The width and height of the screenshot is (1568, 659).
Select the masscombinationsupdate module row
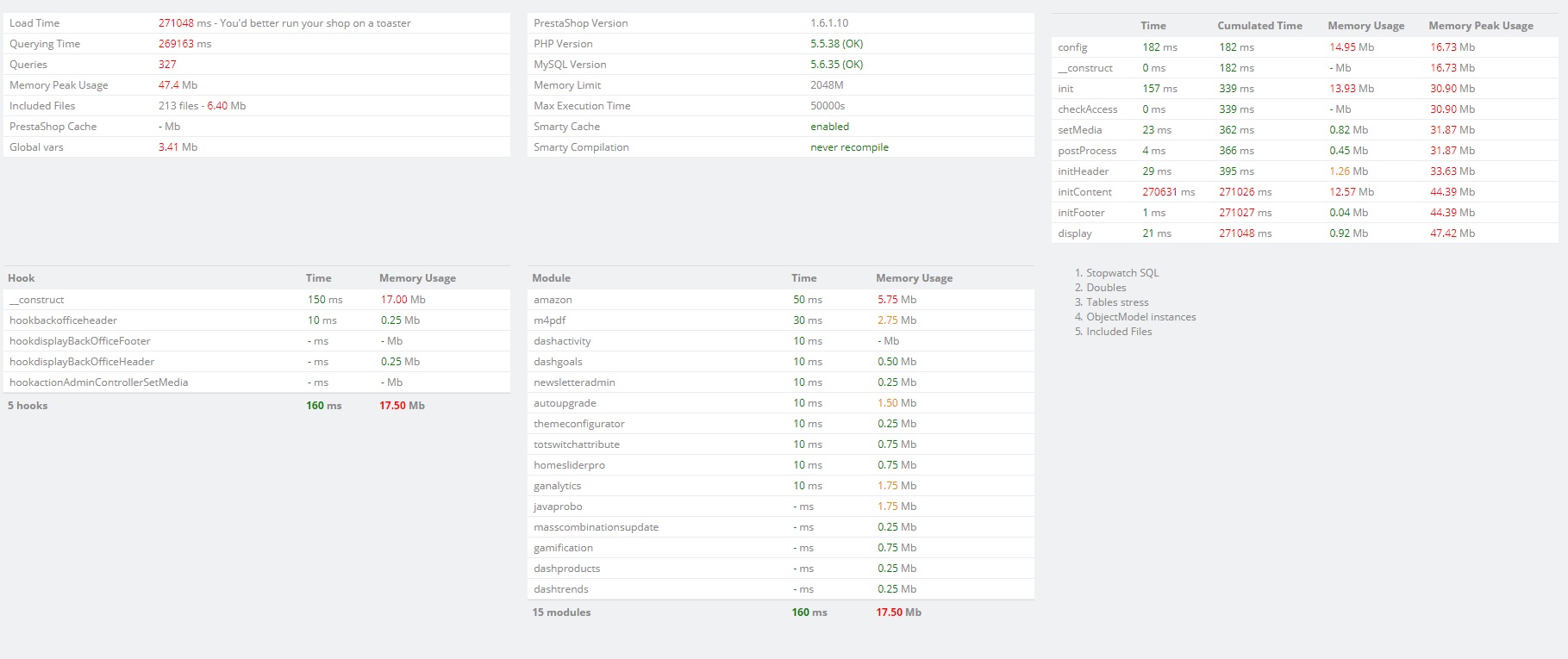point(781,527)
